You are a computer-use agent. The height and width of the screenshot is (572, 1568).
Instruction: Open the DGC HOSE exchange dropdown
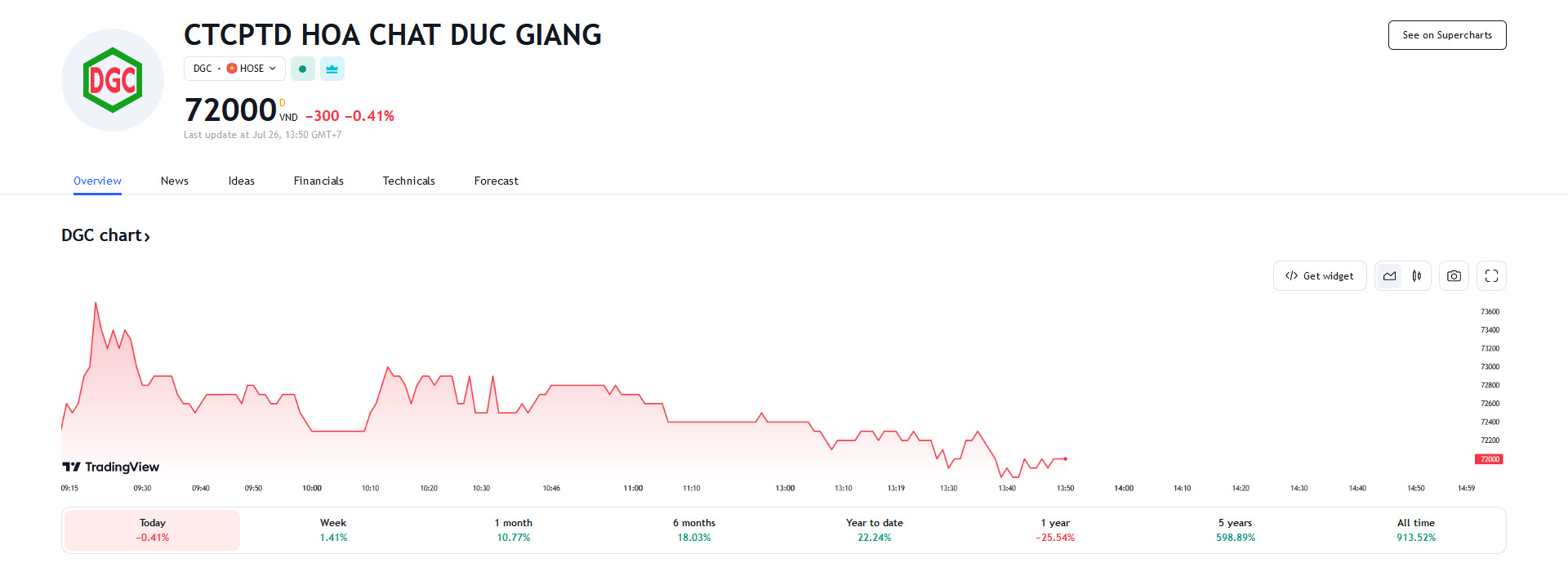click(234, 69)
